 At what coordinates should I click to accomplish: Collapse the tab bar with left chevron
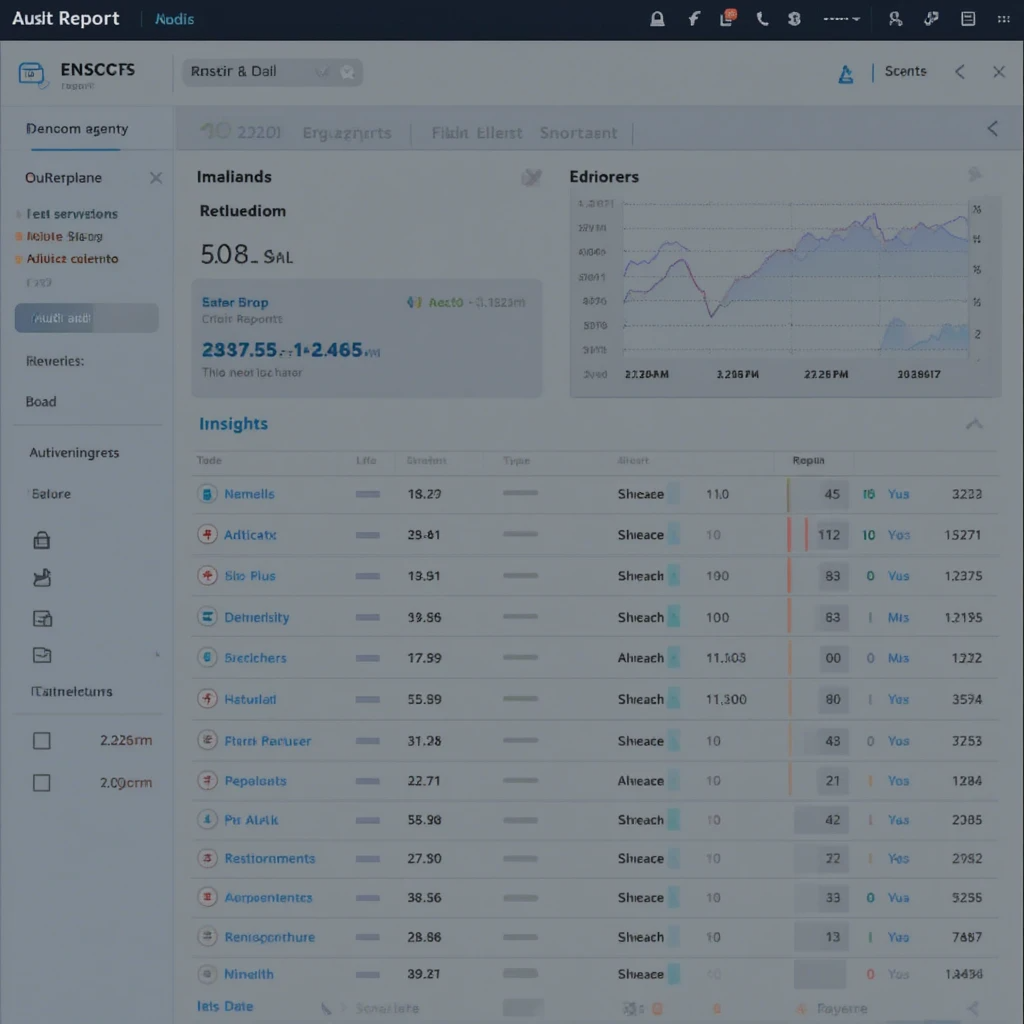992,129
